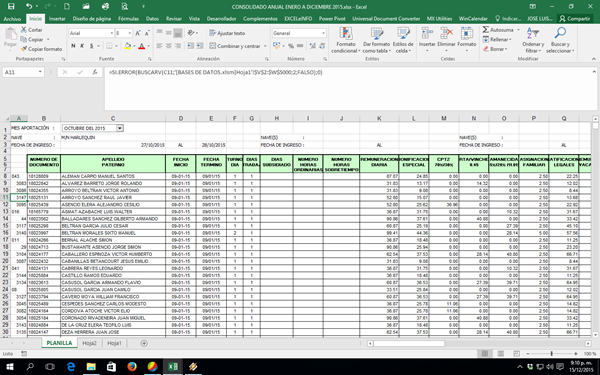This screenshot has height=375, width=600.
Task: Switch to the Power Pivot tab
Action: pos(332,18)
